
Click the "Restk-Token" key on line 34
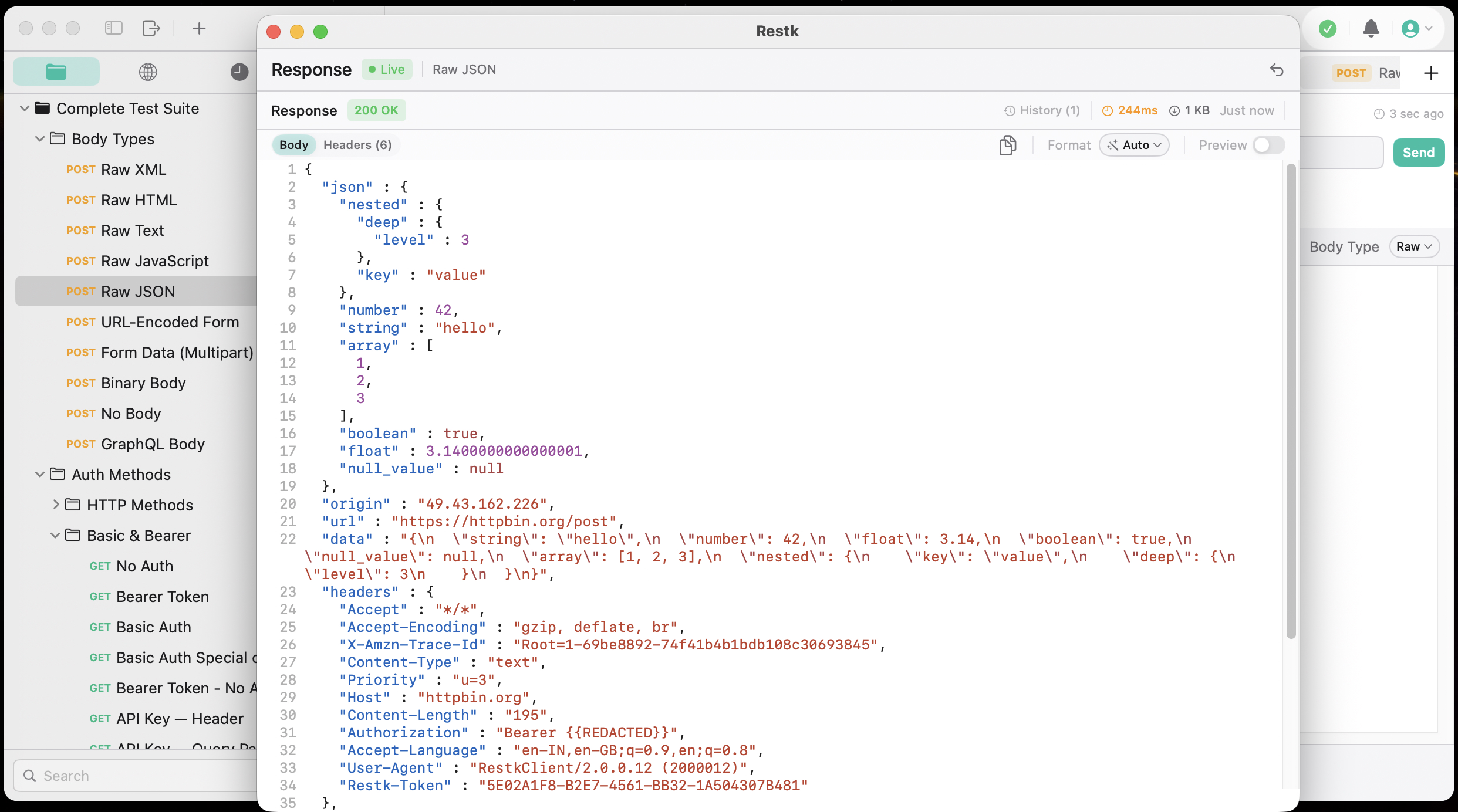395,786
